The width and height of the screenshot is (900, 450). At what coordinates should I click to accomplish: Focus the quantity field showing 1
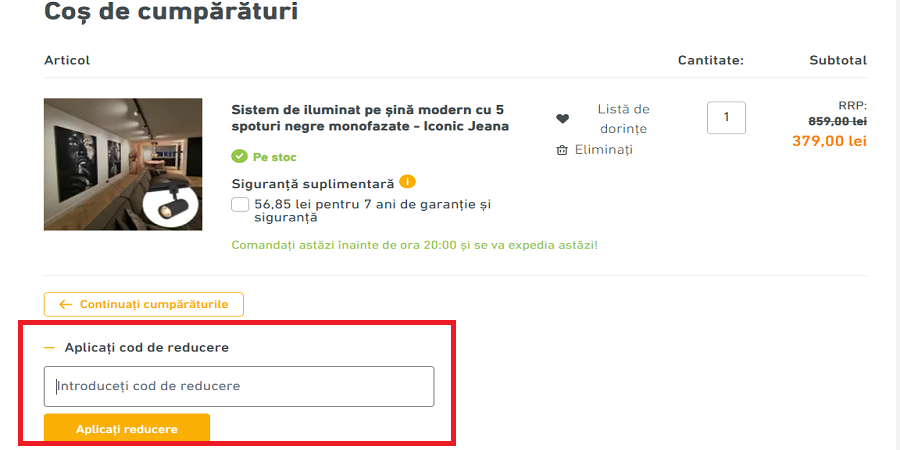[x=726, y=118]
